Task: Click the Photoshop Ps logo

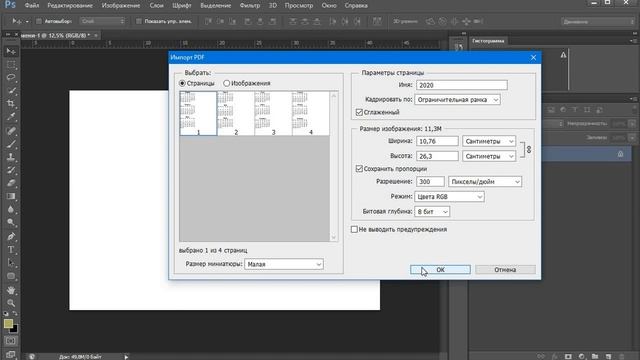Action: pos(10,5)
